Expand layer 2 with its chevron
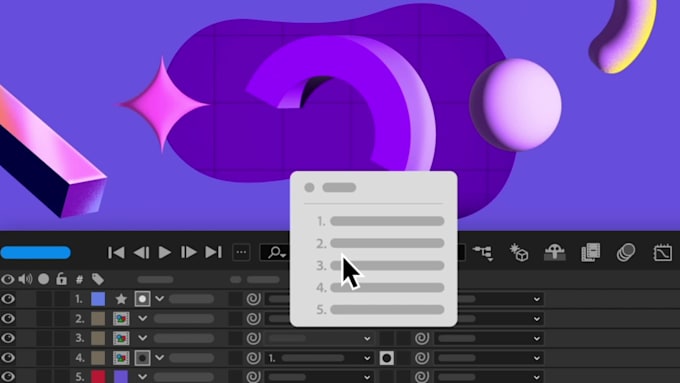Viewport: 680px width, 383px height. (142, 318)
